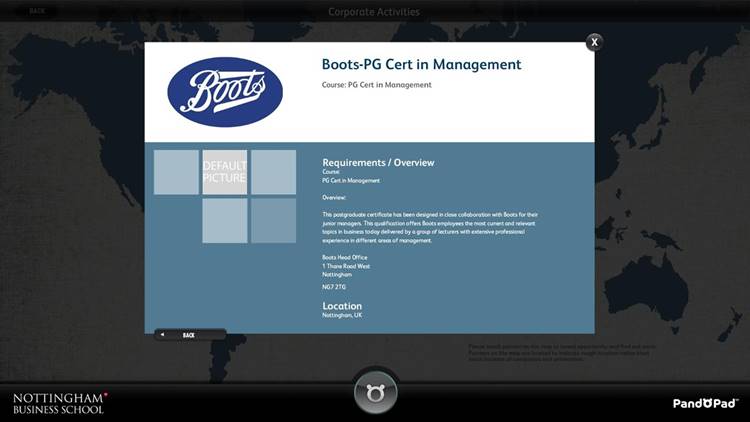The height and width of the screenshot is (422, 750).
Task: Click the 'Nottingham, UK' location text
Action: click(x=342, y=315)
